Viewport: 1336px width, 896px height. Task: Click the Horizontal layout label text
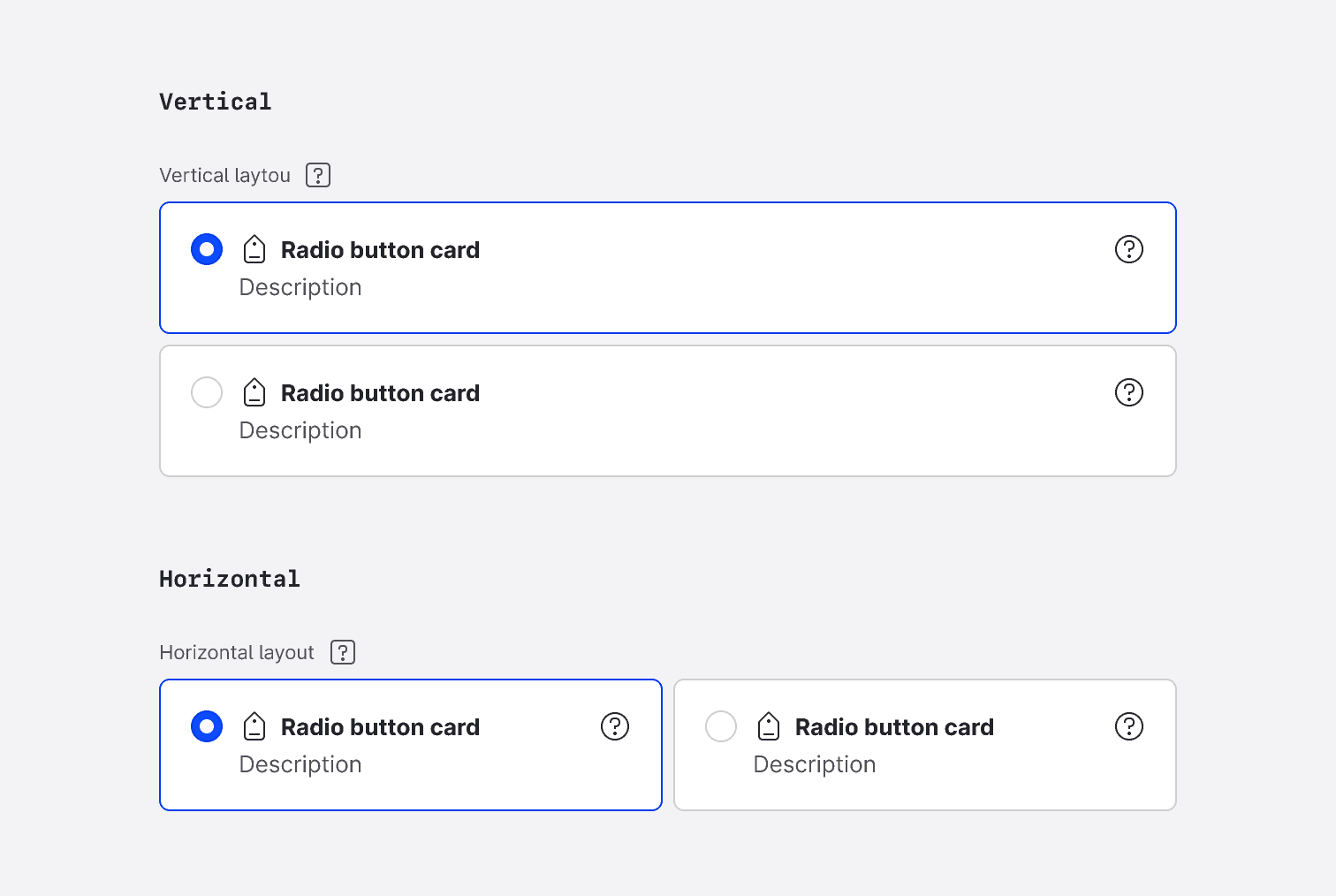point(236,651)
